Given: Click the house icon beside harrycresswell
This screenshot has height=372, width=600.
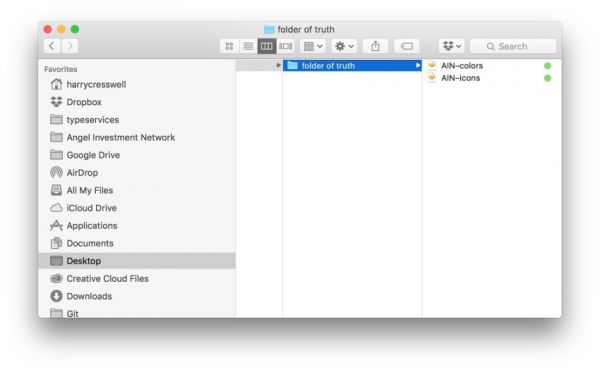Looking at the screenshot, I should pyautogui.click(x=56, y=84).
